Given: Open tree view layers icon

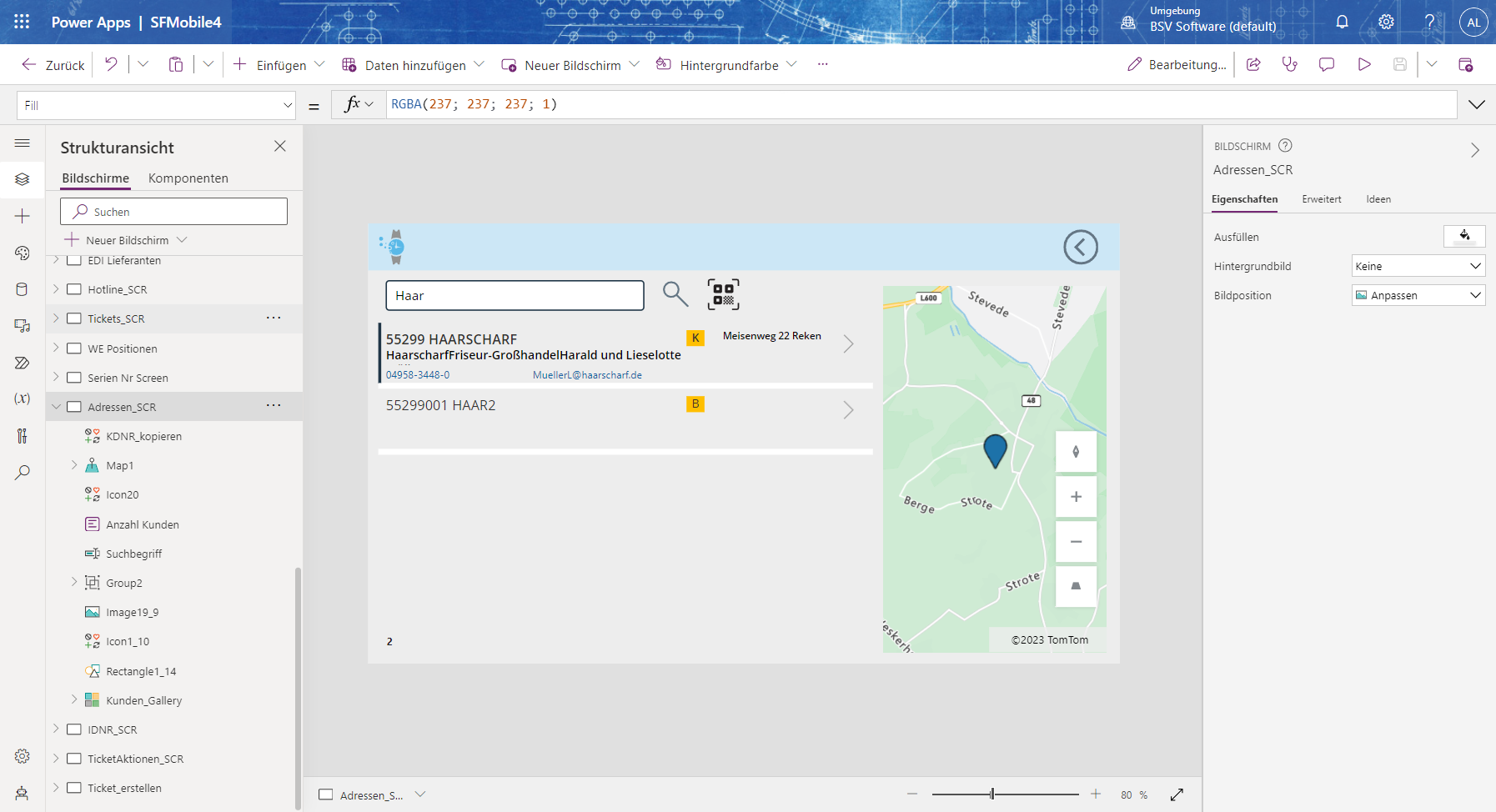Looking at the screenshot, I should click(23, 179).
